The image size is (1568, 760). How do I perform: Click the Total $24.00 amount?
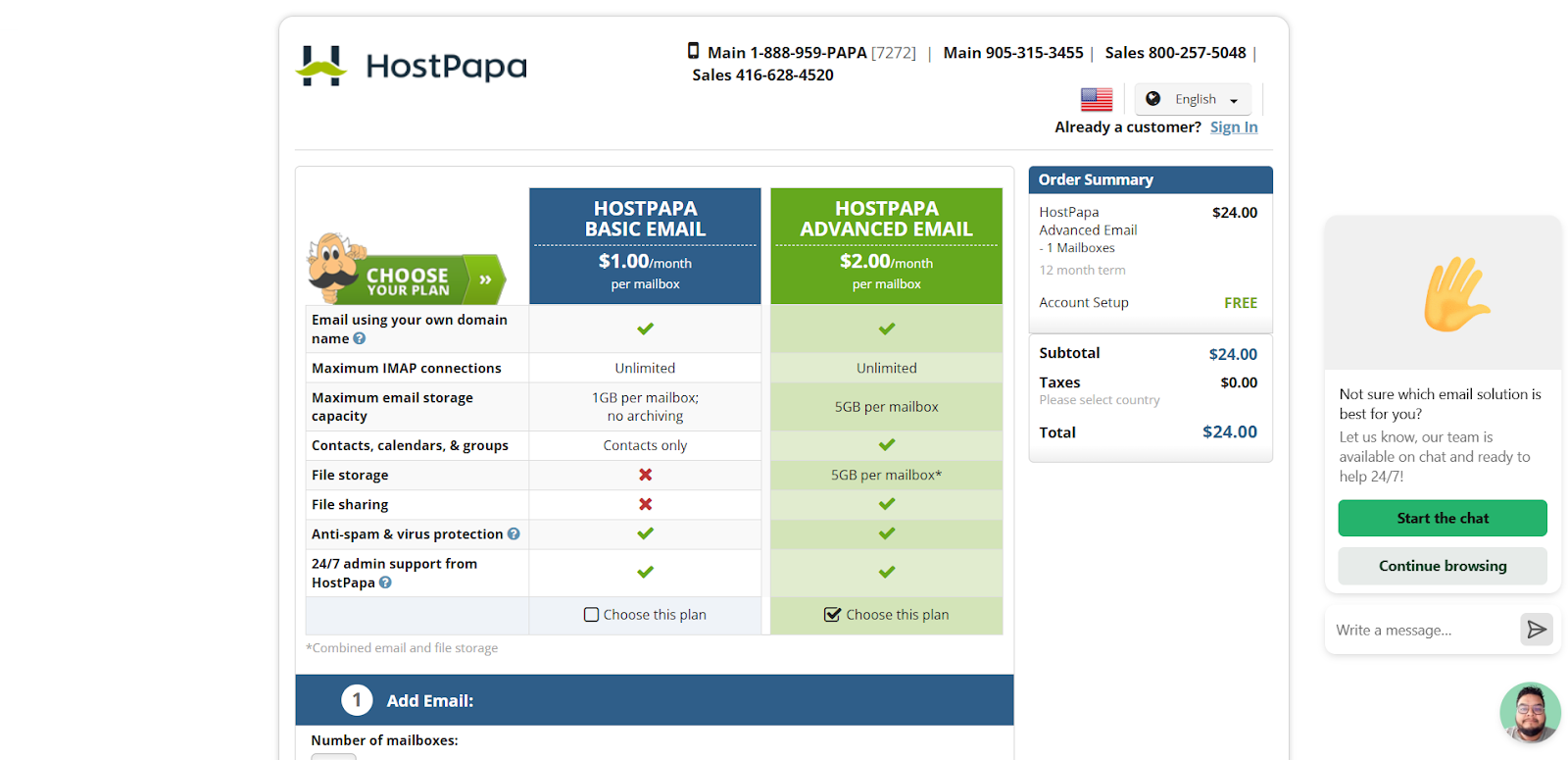click(1230, 431)
